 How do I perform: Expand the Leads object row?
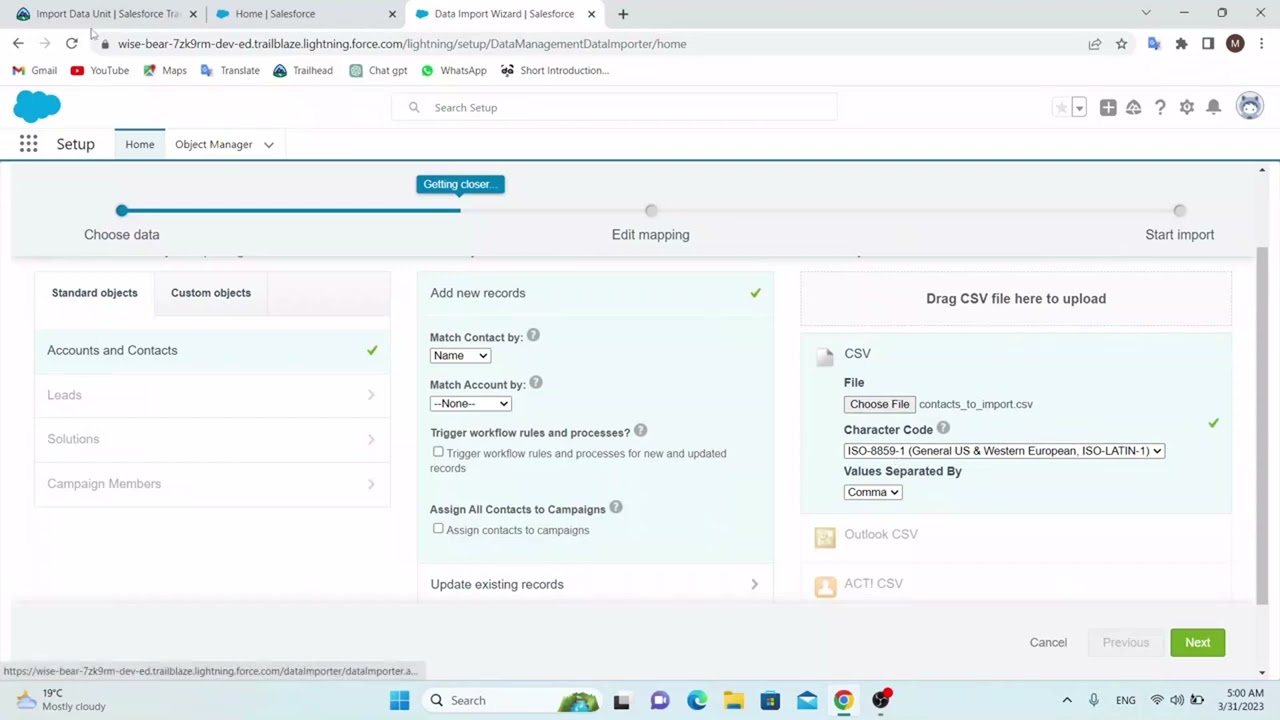212,395
